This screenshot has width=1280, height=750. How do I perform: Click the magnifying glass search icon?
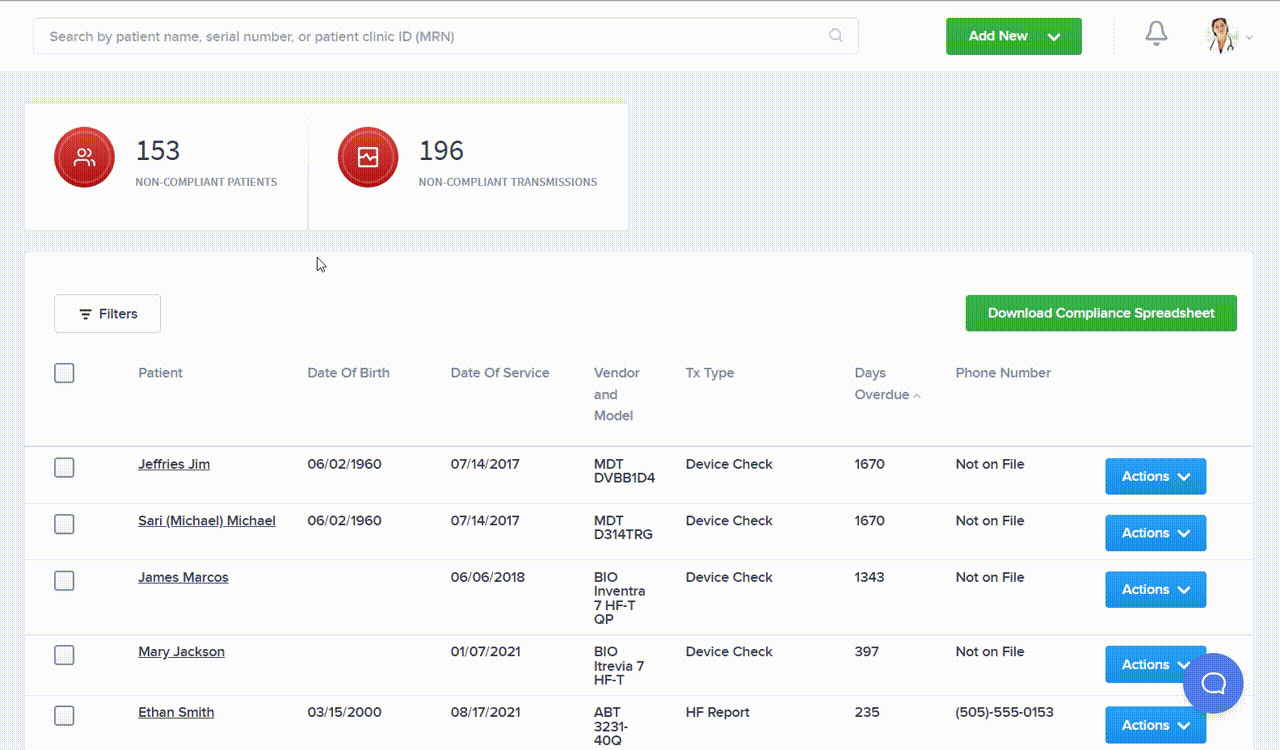point(835,35)
